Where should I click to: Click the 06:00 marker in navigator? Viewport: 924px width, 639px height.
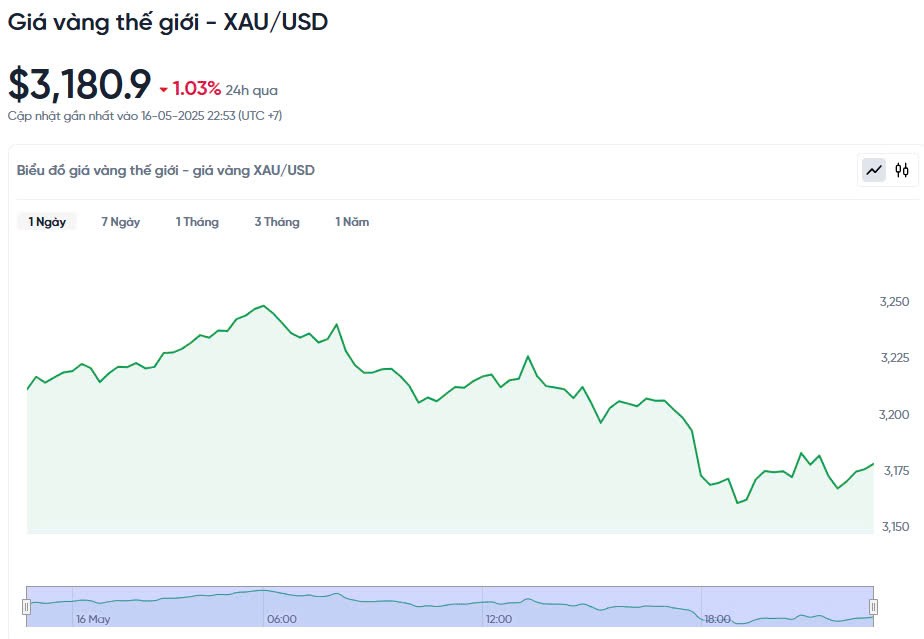coord(281,619)
